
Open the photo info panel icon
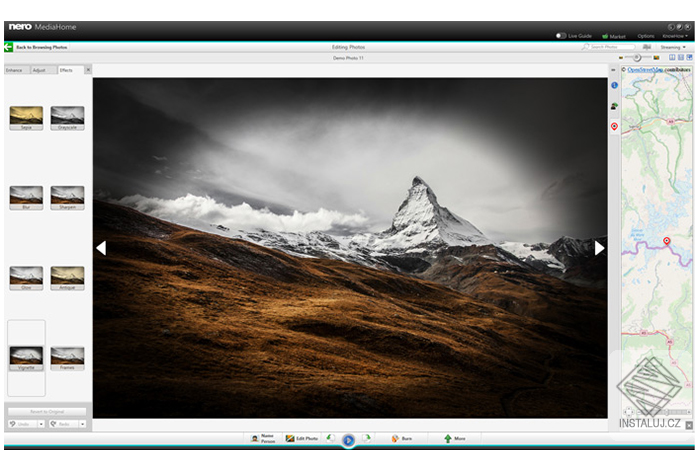[614, 85]
